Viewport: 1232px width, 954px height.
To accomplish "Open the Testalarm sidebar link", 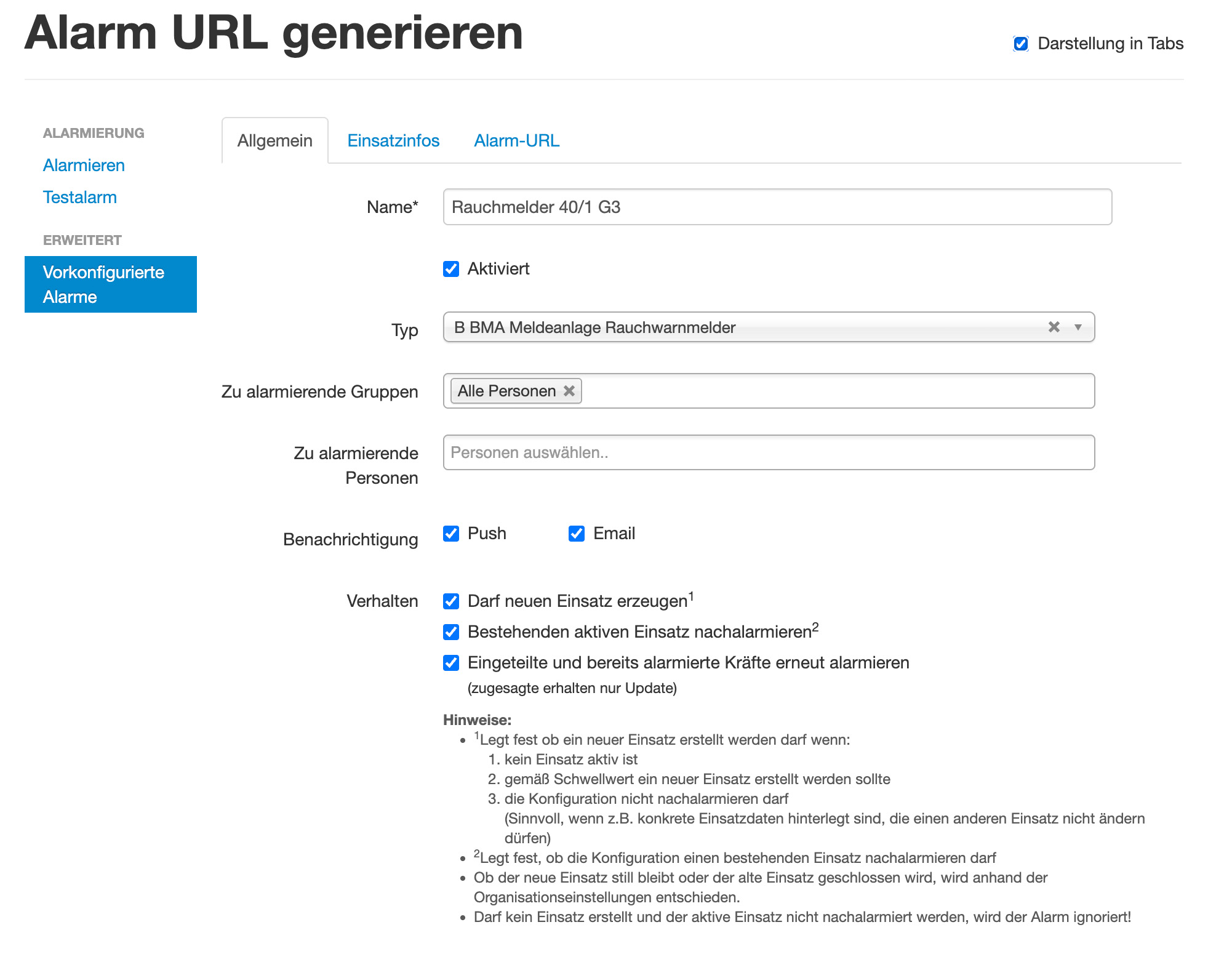I will pos(80,198).
